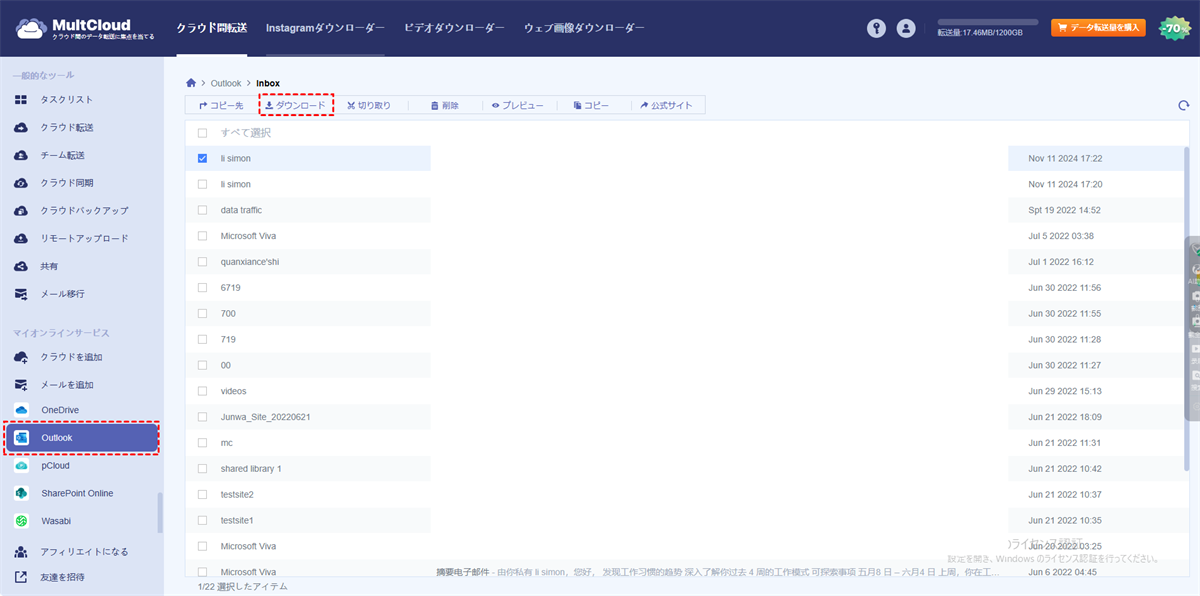Viewport: 1200px width, 596px height.
Task: Check the Junwa_Site_20220621 checkbox
Action: point(202,417)
